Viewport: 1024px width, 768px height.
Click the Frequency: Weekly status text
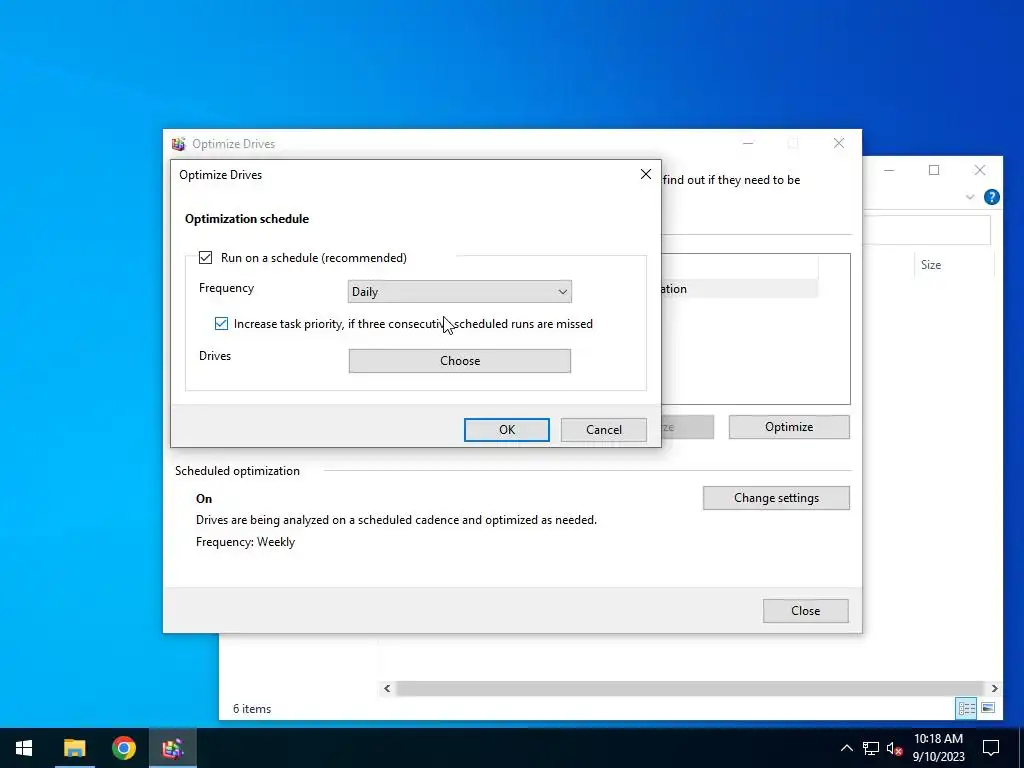pos(246,542)
